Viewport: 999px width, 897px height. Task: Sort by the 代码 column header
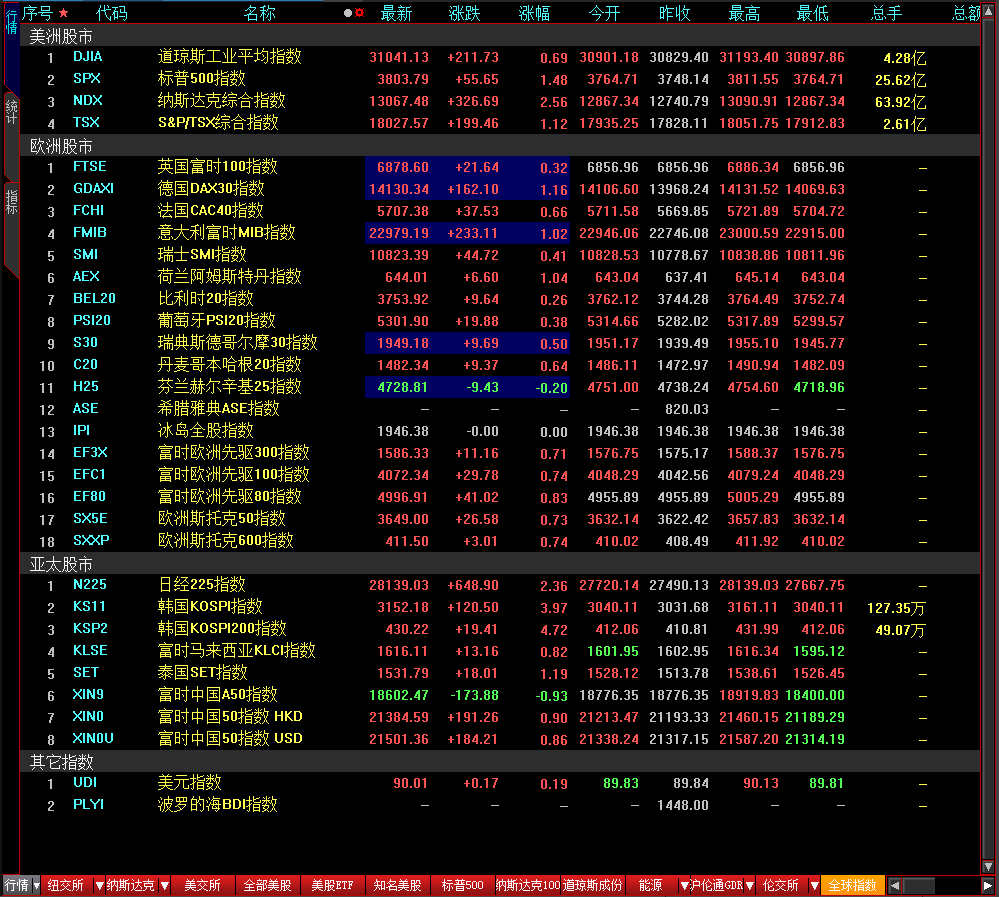click(111, 13)
